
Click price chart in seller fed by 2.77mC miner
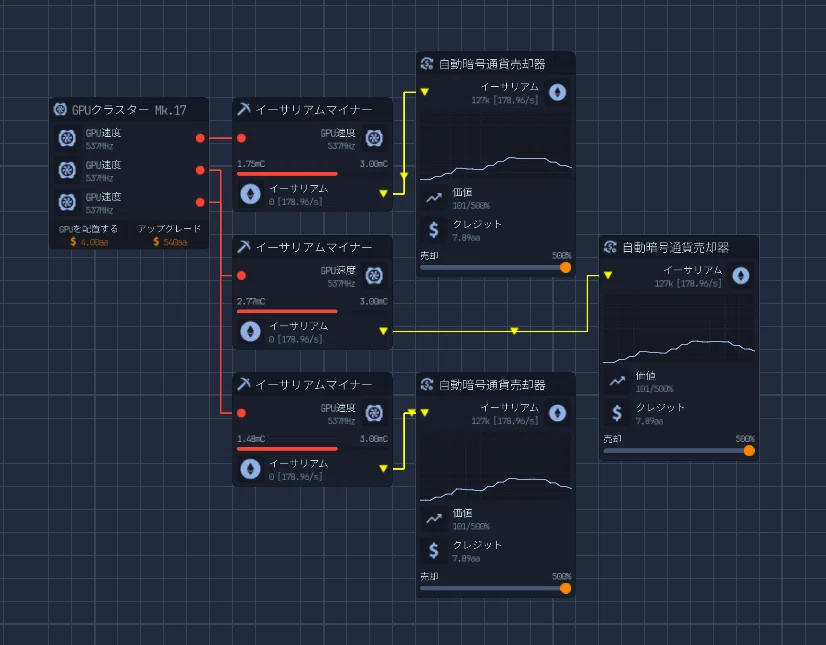click(679, 328)
